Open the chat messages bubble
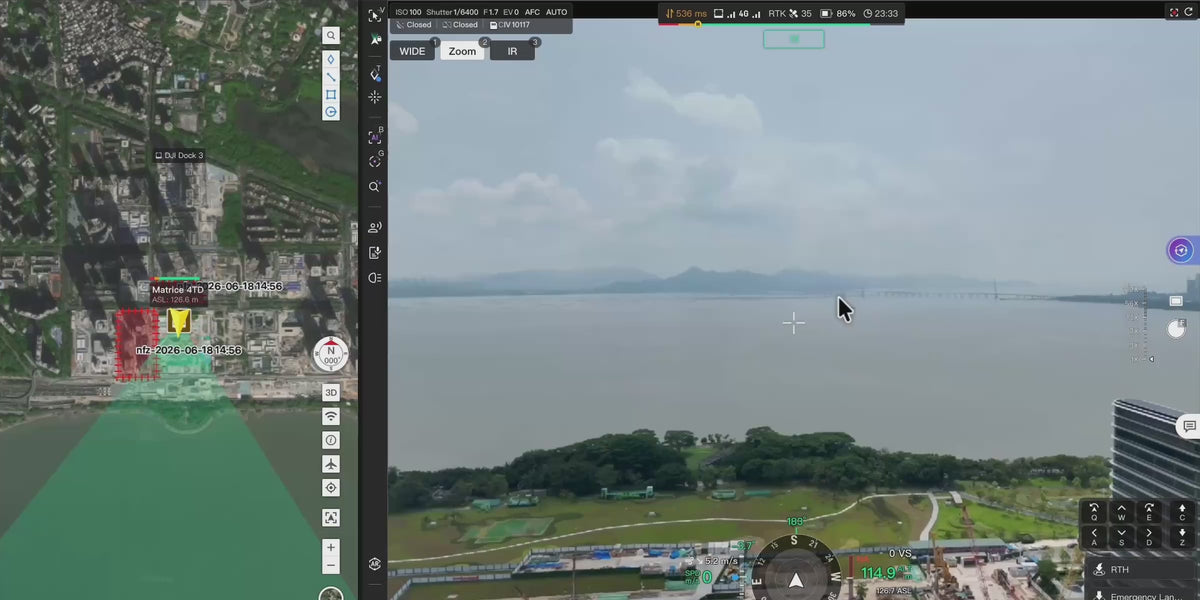1200x600 pixels. pyautogui.click(x=1189, y=426)
